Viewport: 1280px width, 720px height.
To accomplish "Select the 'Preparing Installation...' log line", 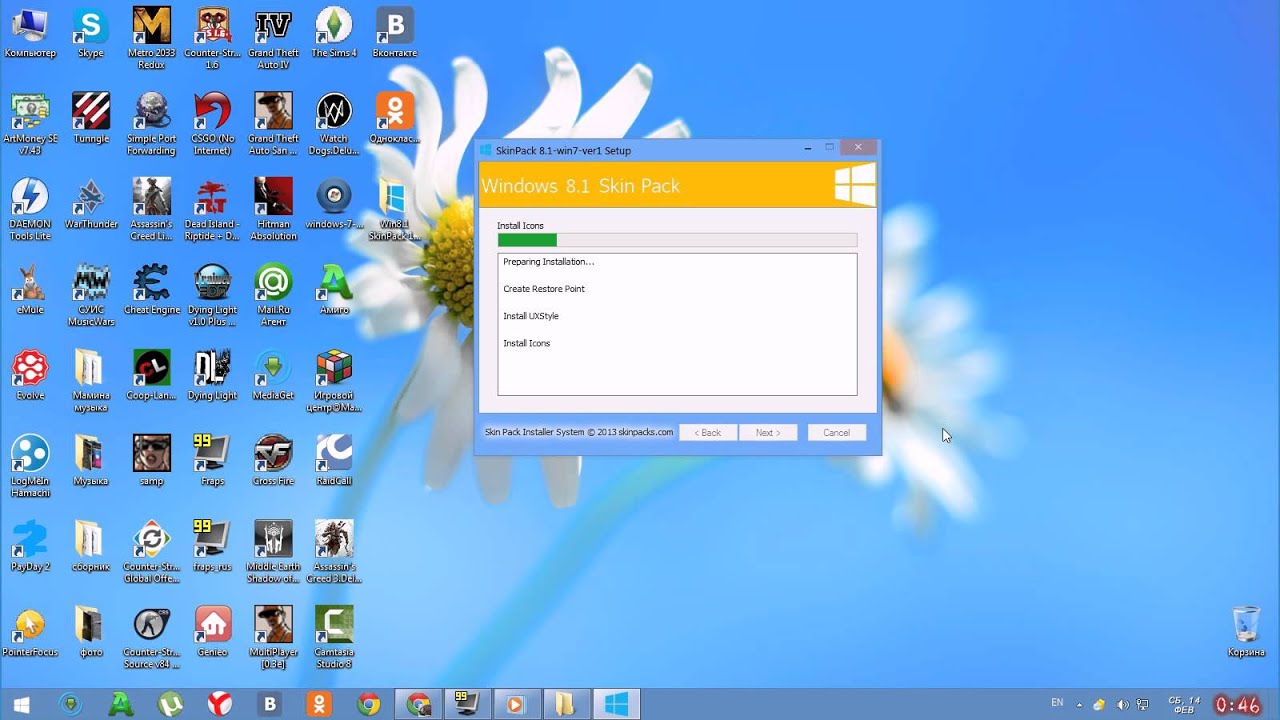I will tap(549, 262).
